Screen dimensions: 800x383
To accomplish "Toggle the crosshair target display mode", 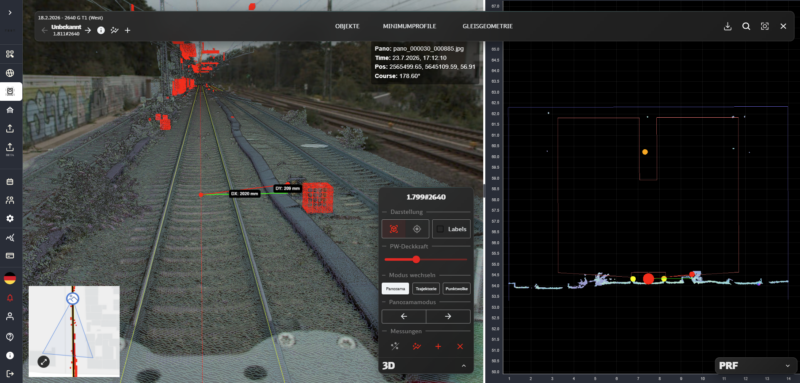I will coord(416,229).
